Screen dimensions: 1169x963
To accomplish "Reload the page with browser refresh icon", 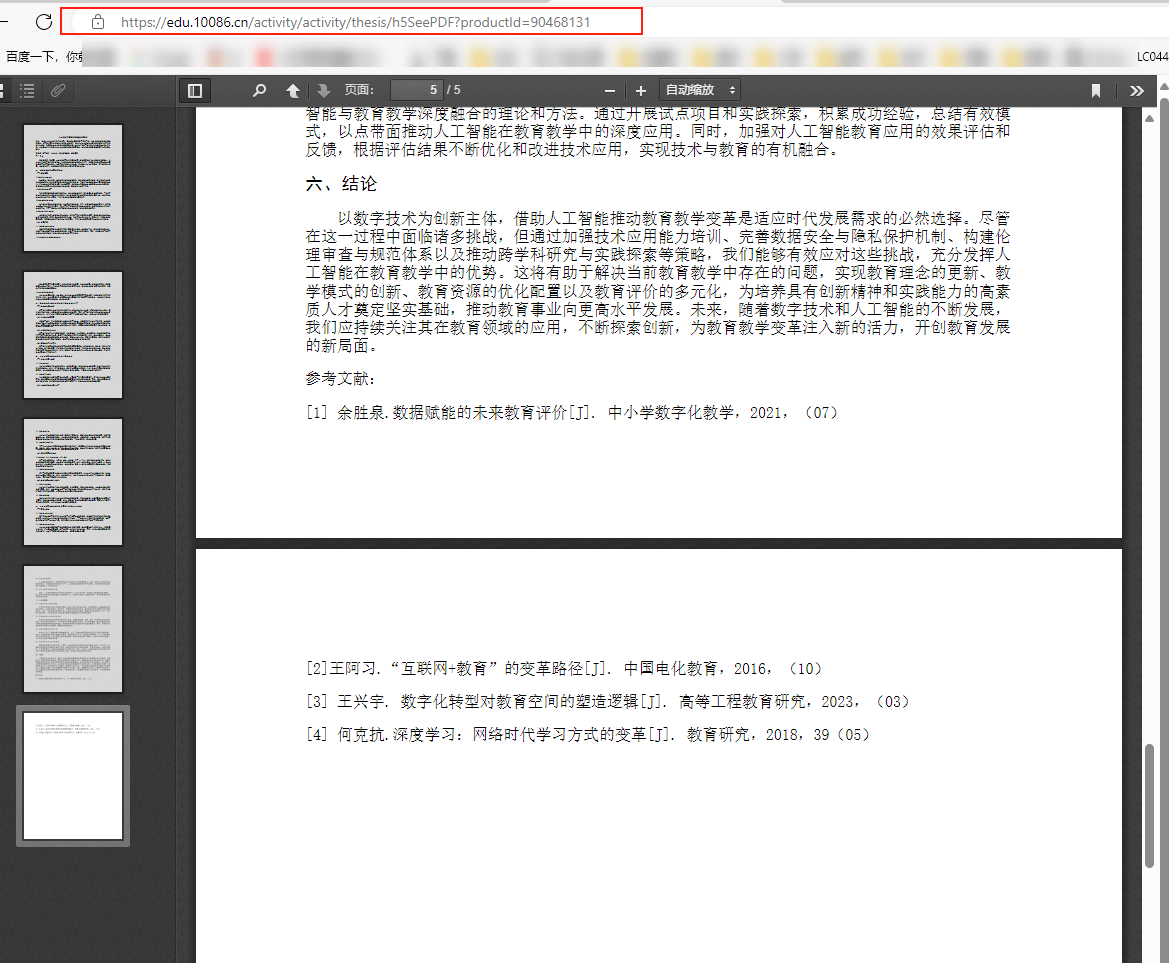I will 43,21.
